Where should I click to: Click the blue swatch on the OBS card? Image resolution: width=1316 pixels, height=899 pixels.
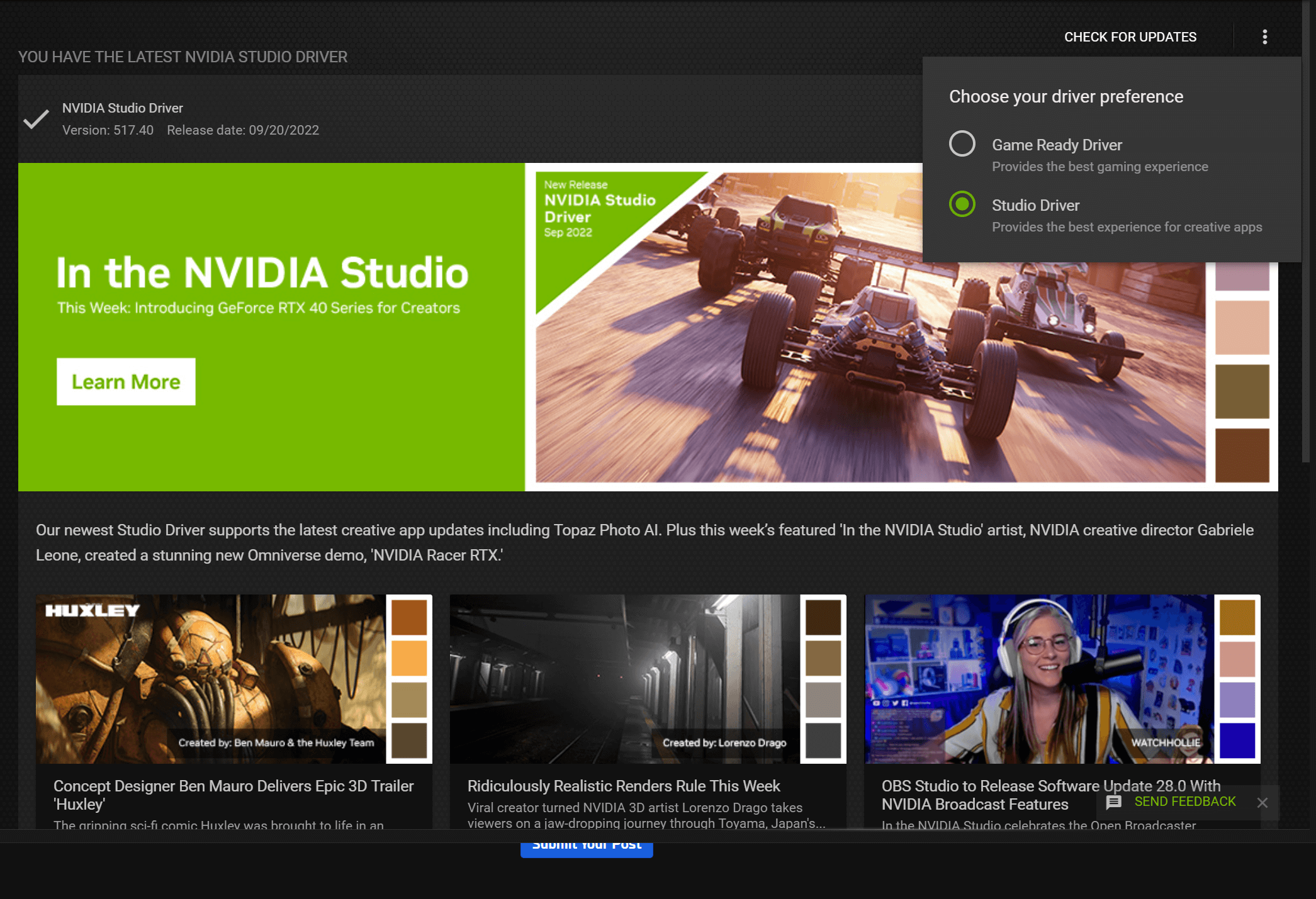(1237, 740)
